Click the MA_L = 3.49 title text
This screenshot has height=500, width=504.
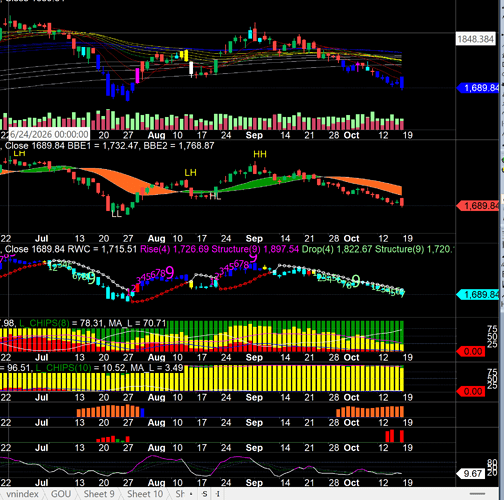coord(157,368)
